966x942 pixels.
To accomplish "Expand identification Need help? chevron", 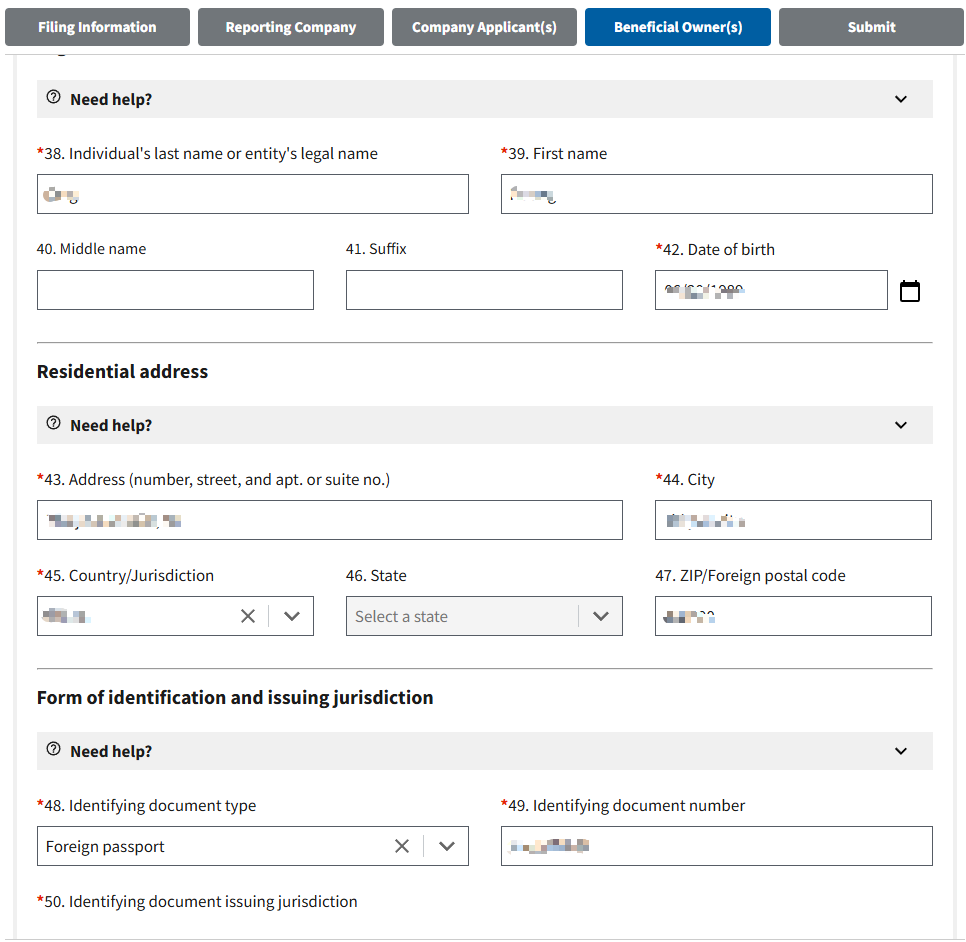I will tap(900, 751).
